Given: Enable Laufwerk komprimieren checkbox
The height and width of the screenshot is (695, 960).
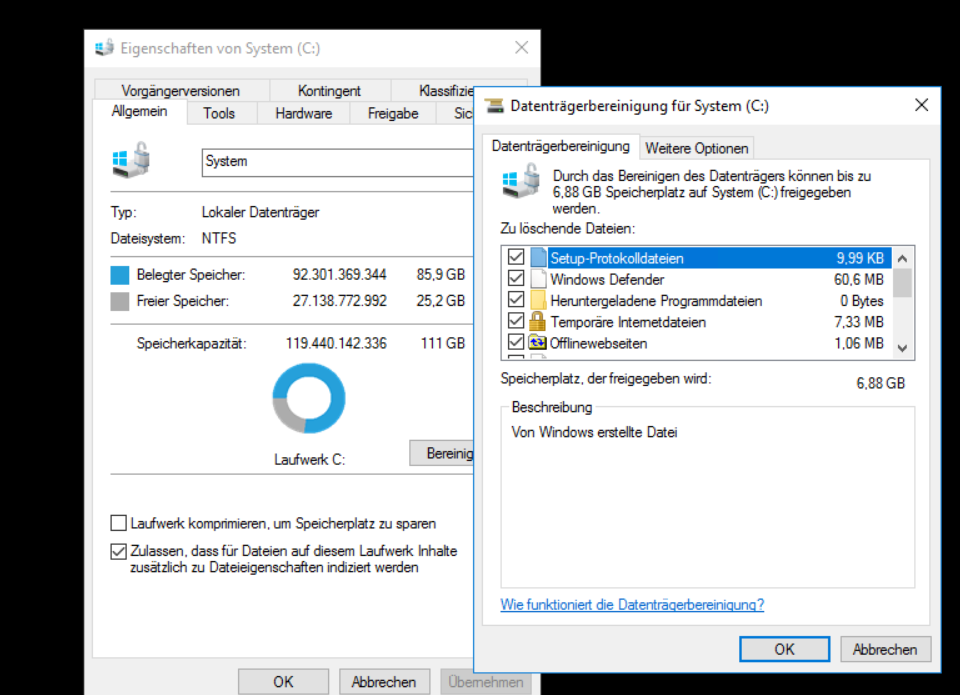Looking at the screenshot, I should tap(118, 523).
